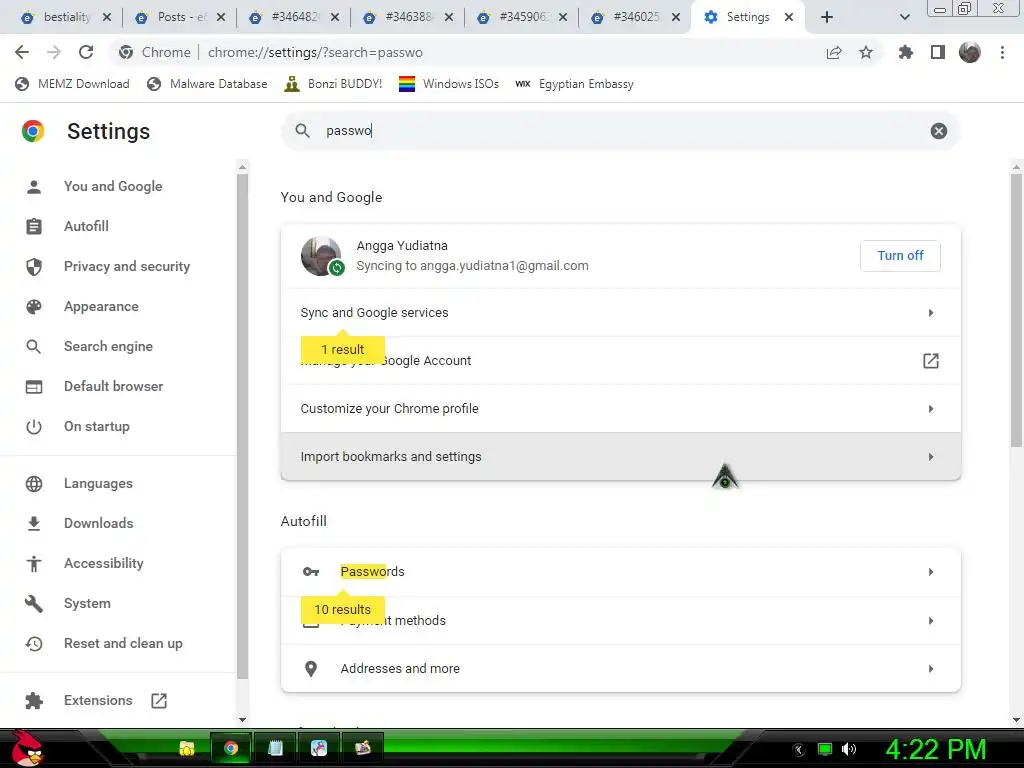Screen dimensions: 1024x768
Task: Open Privacy and security settings
Action: pos(127,266)
